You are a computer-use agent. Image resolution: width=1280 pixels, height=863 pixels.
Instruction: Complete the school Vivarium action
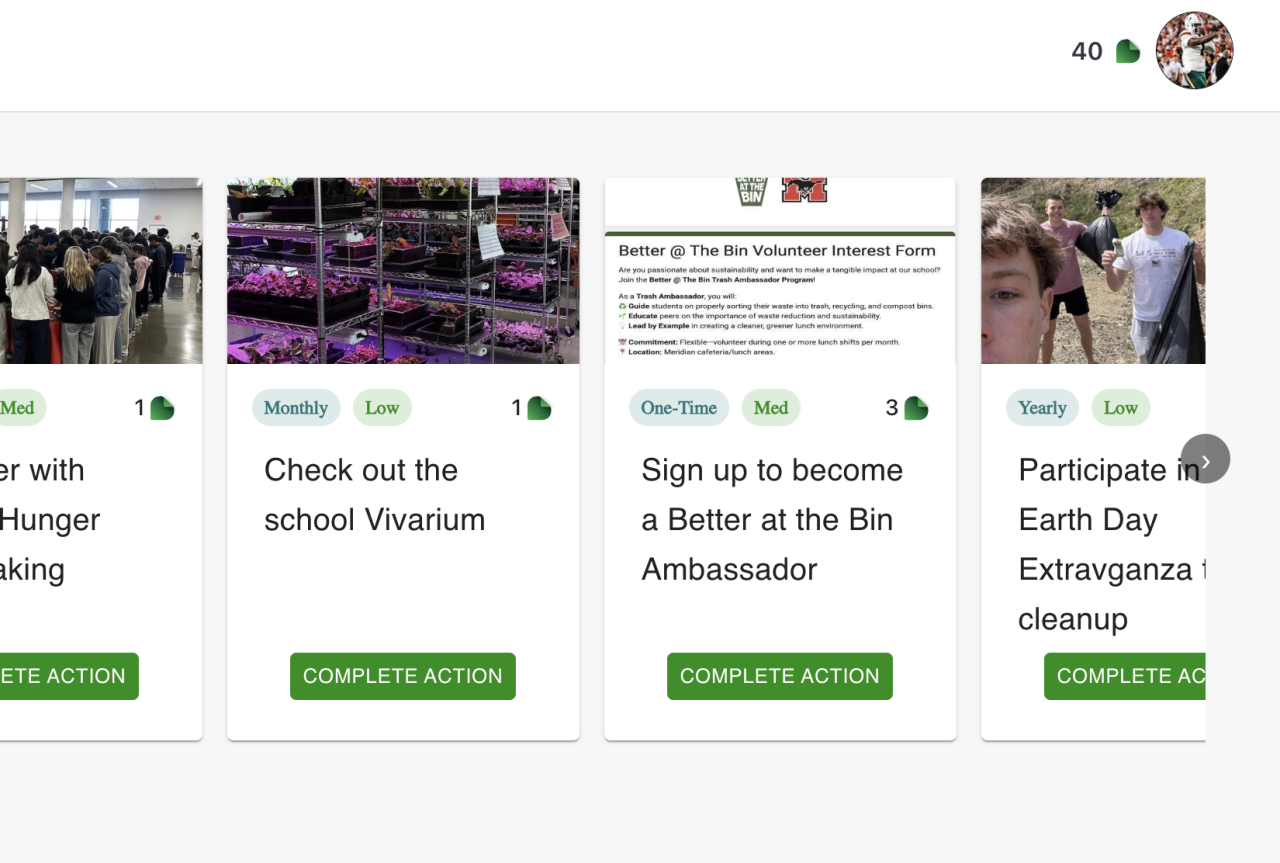(403, 676)
